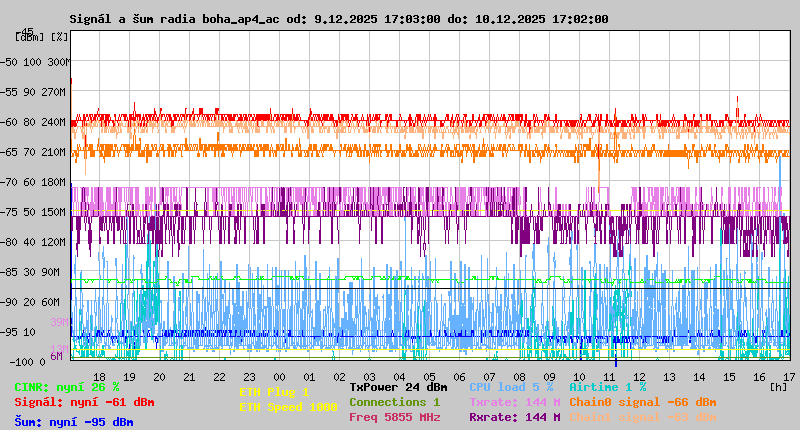The width and height of the screenshot is (800, 430).
Task: Click the hour label '05' on the time axis
Action: pos(430,377)
